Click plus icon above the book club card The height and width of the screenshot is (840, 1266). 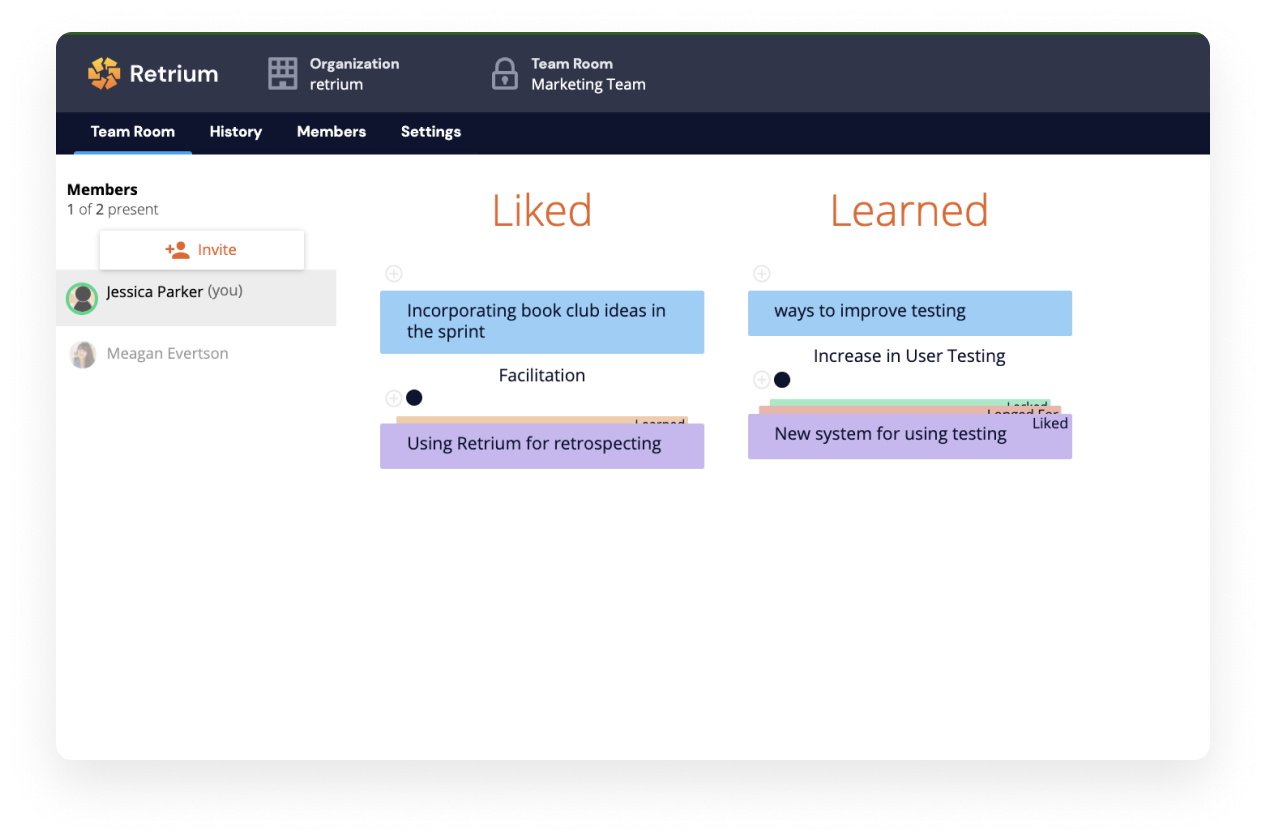point(394,273)
